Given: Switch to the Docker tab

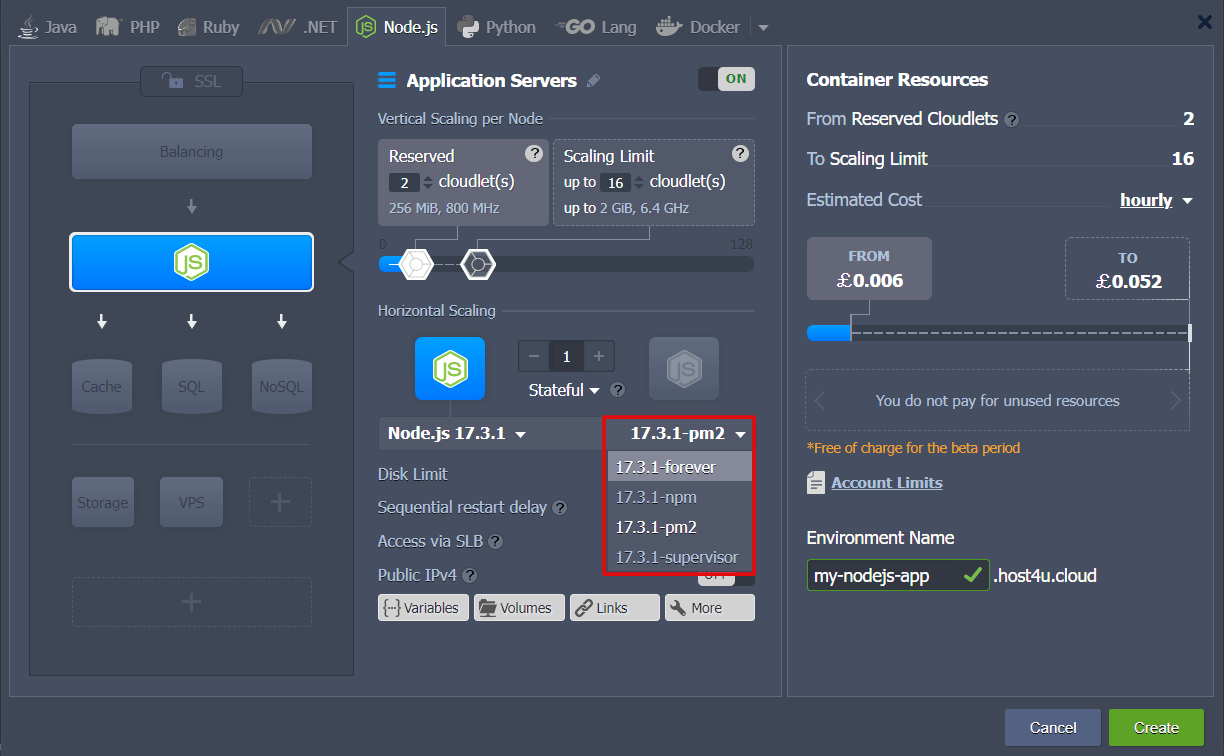Looking at the screenshot, I should 698,26.
